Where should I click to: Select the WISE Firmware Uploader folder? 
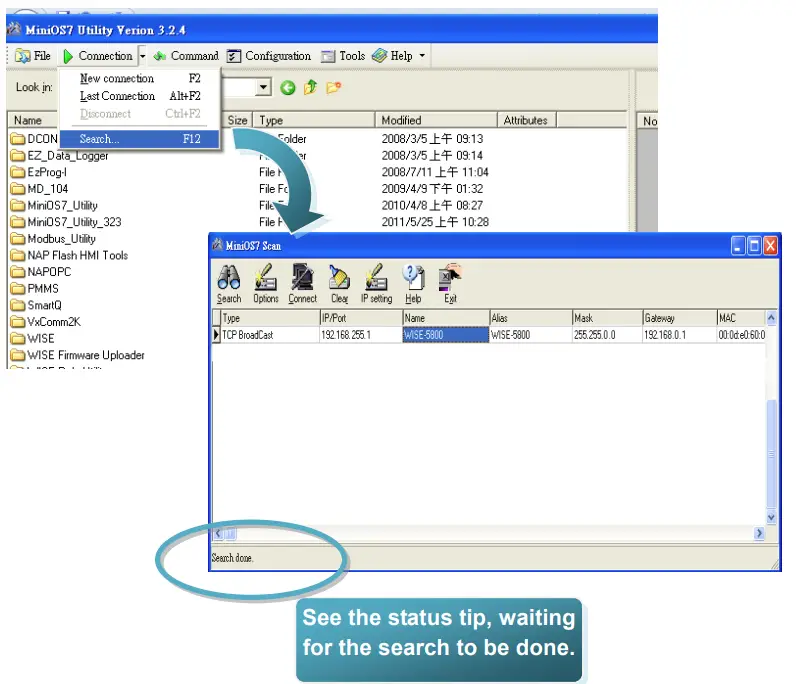click(x=78, y=355)
